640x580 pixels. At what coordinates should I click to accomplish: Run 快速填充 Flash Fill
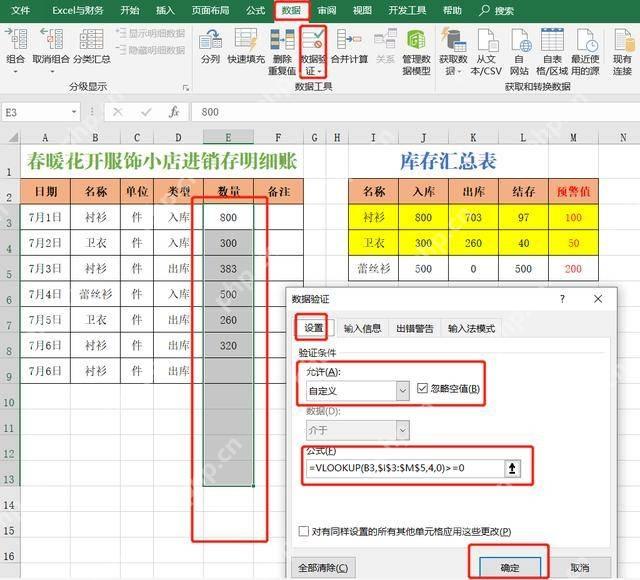246,46
